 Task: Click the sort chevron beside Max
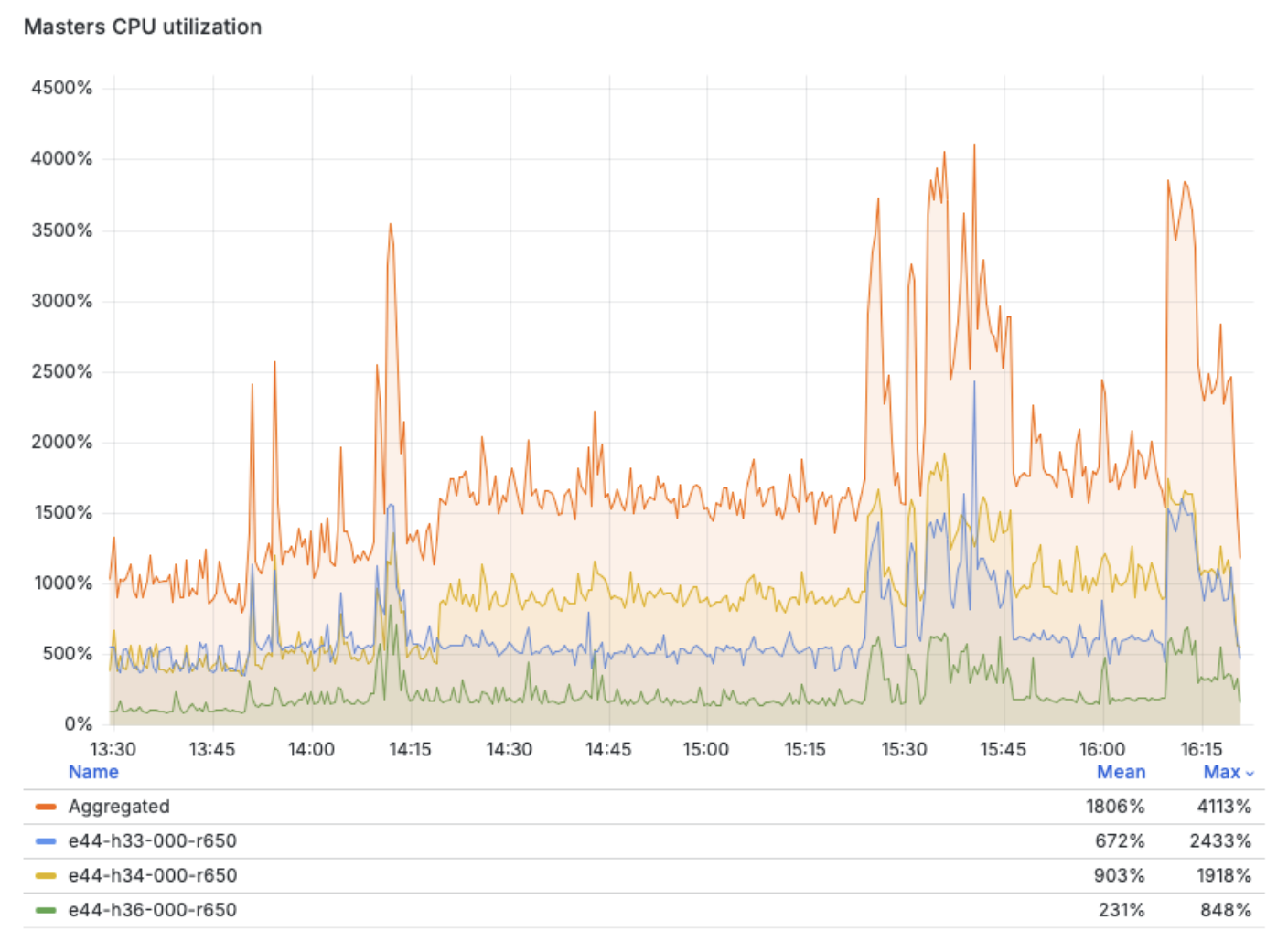point(1250,774)
